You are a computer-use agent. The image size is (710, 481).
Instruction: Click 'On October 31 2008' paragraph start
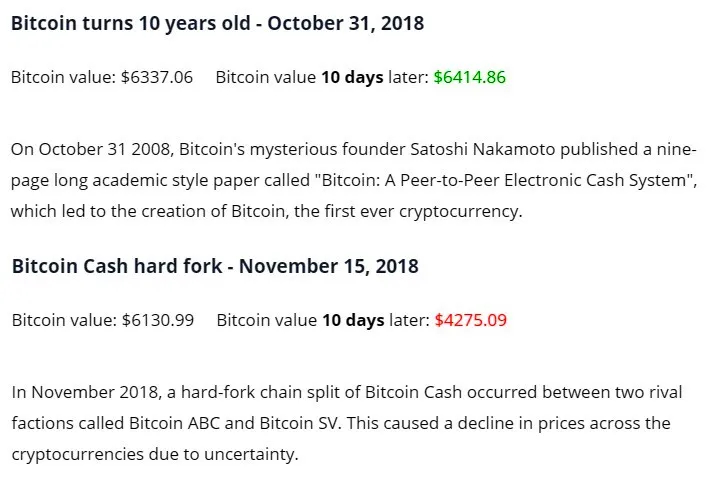click(91, 149)
